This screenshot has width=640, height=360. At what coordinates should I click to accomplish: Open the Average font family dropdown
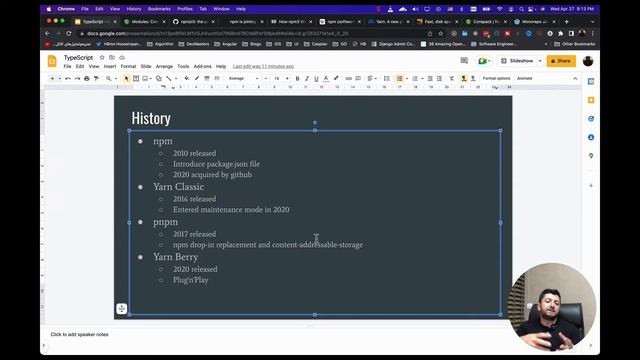point(243,78)
